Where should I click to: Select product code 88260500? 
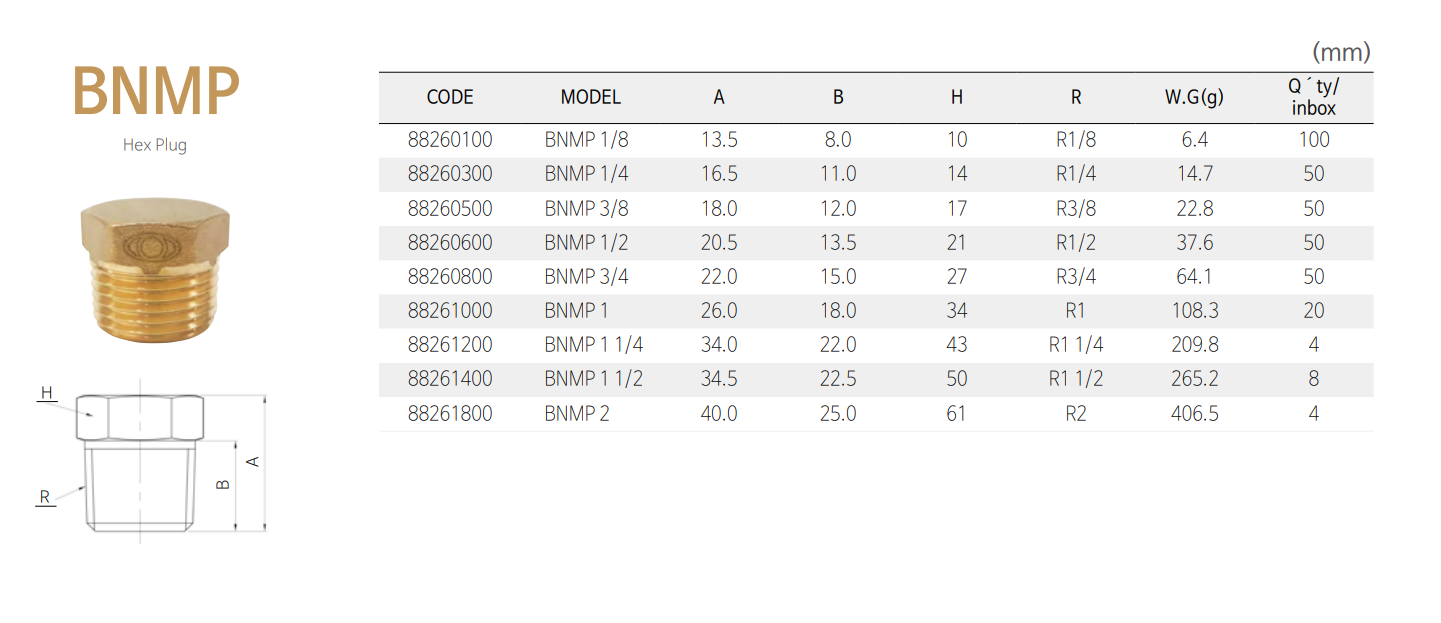(x=450, y=209)
